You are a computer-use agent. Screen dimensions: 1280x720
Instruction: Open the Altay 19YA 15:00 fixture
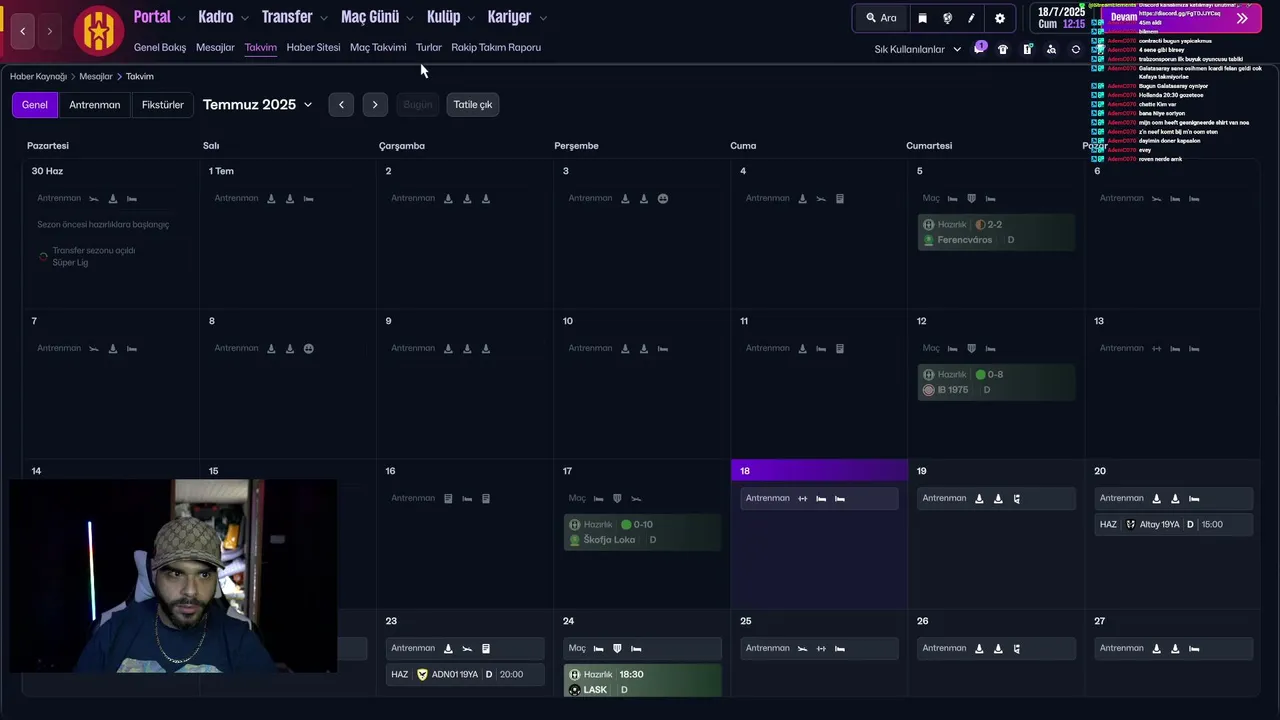pos(1173,524)
